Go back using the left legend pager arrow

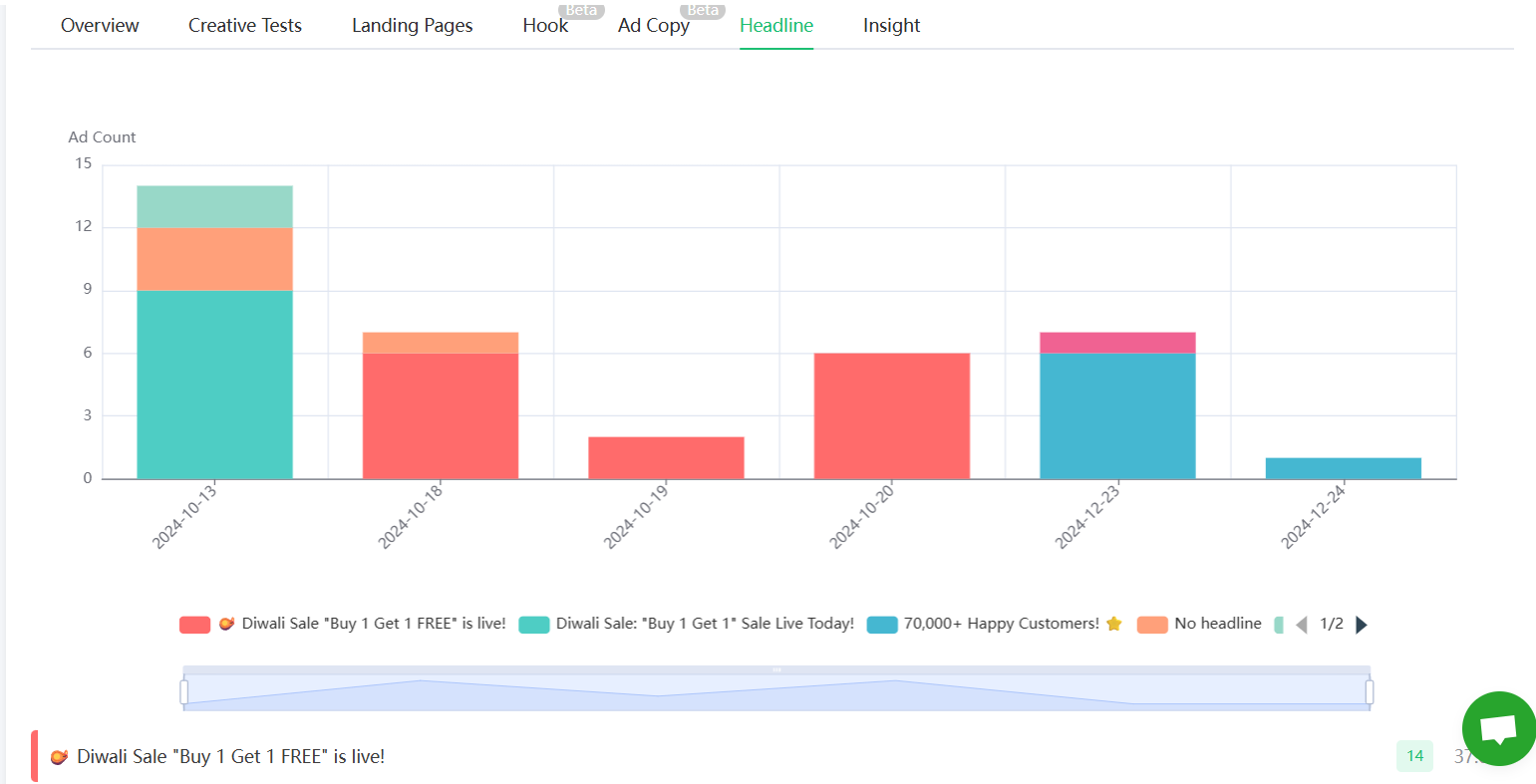(x=1301, y=623)
